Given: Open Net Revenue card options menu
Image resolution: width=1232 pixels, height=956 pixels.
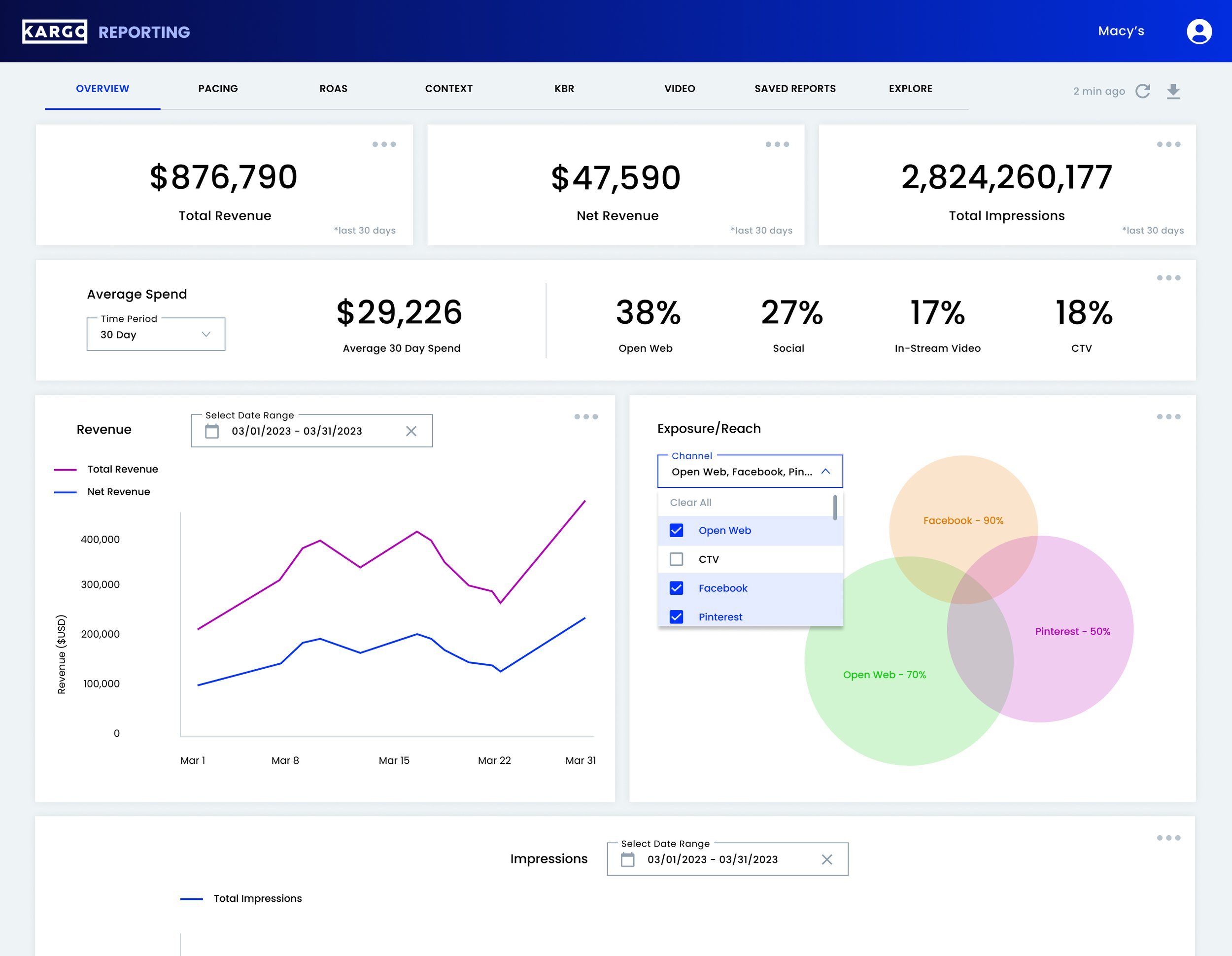Looking at the screenshot, I should (x=777, y=144).
